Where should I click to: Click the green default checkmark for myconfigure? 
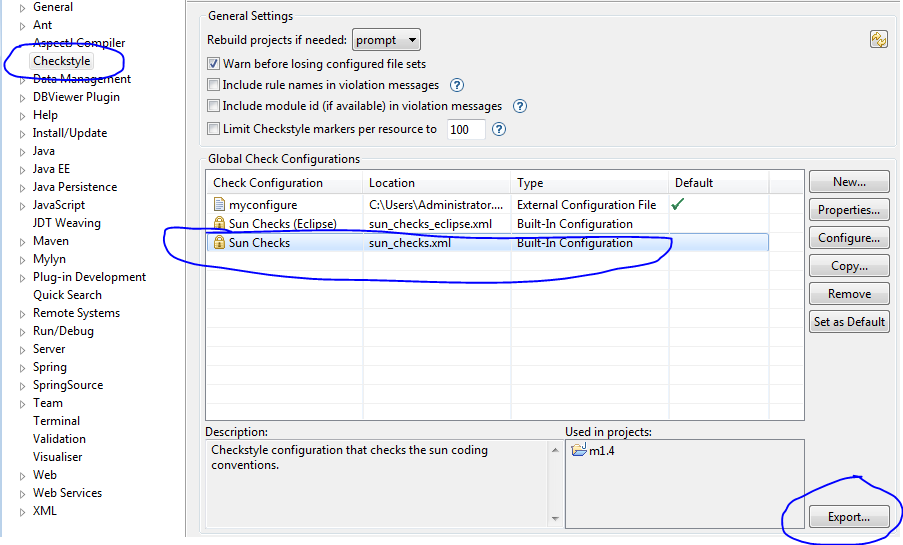(x=678, y=204)
